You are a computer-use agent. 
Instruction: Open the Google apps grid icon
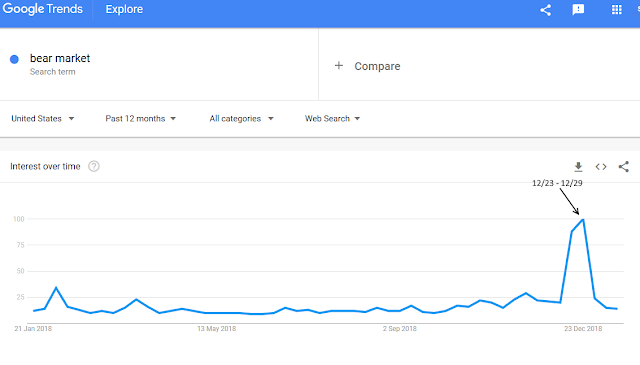[x=616, y=9]
